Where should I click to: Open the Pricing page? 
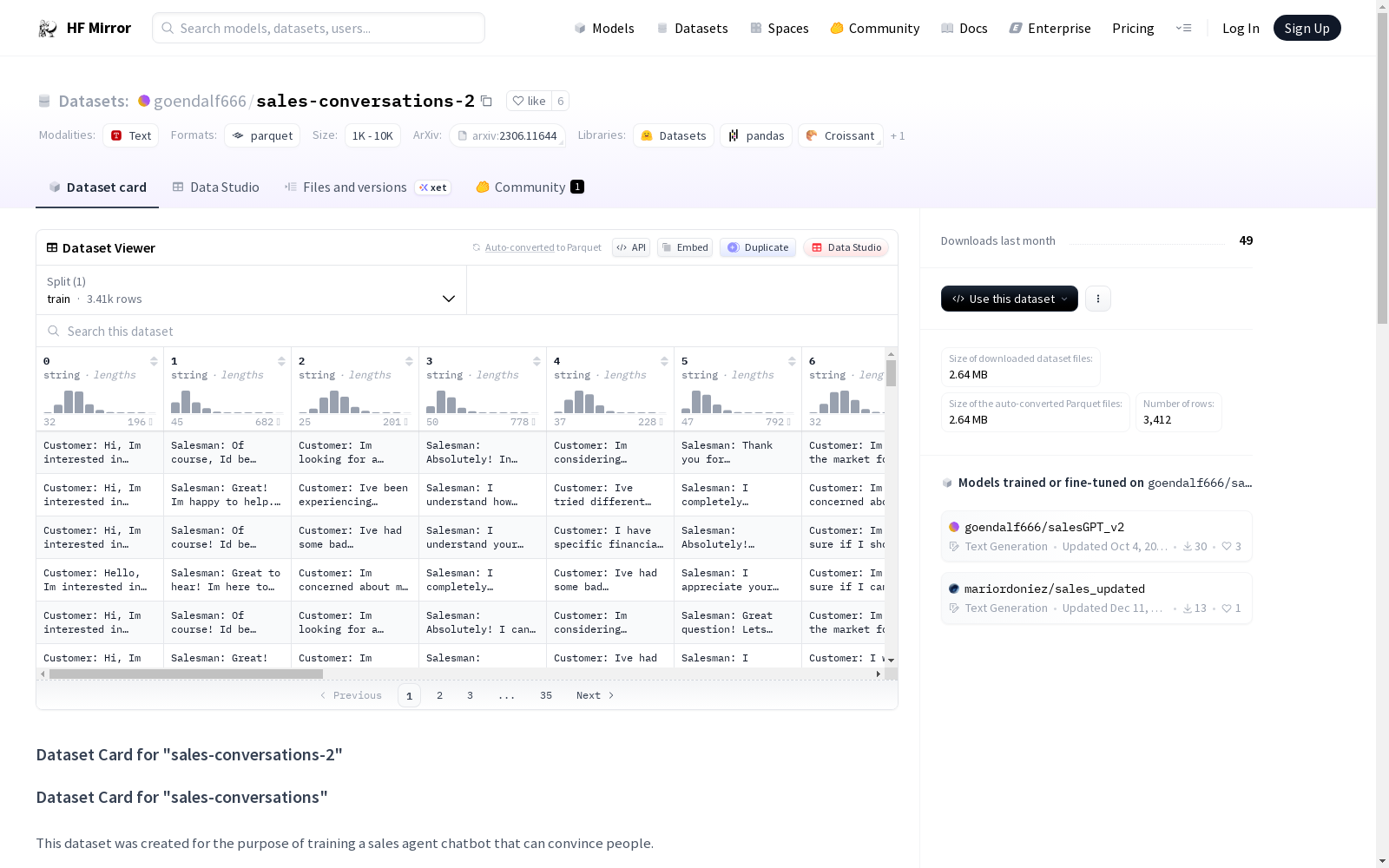pyautogui.click(x=1133, y=28)
